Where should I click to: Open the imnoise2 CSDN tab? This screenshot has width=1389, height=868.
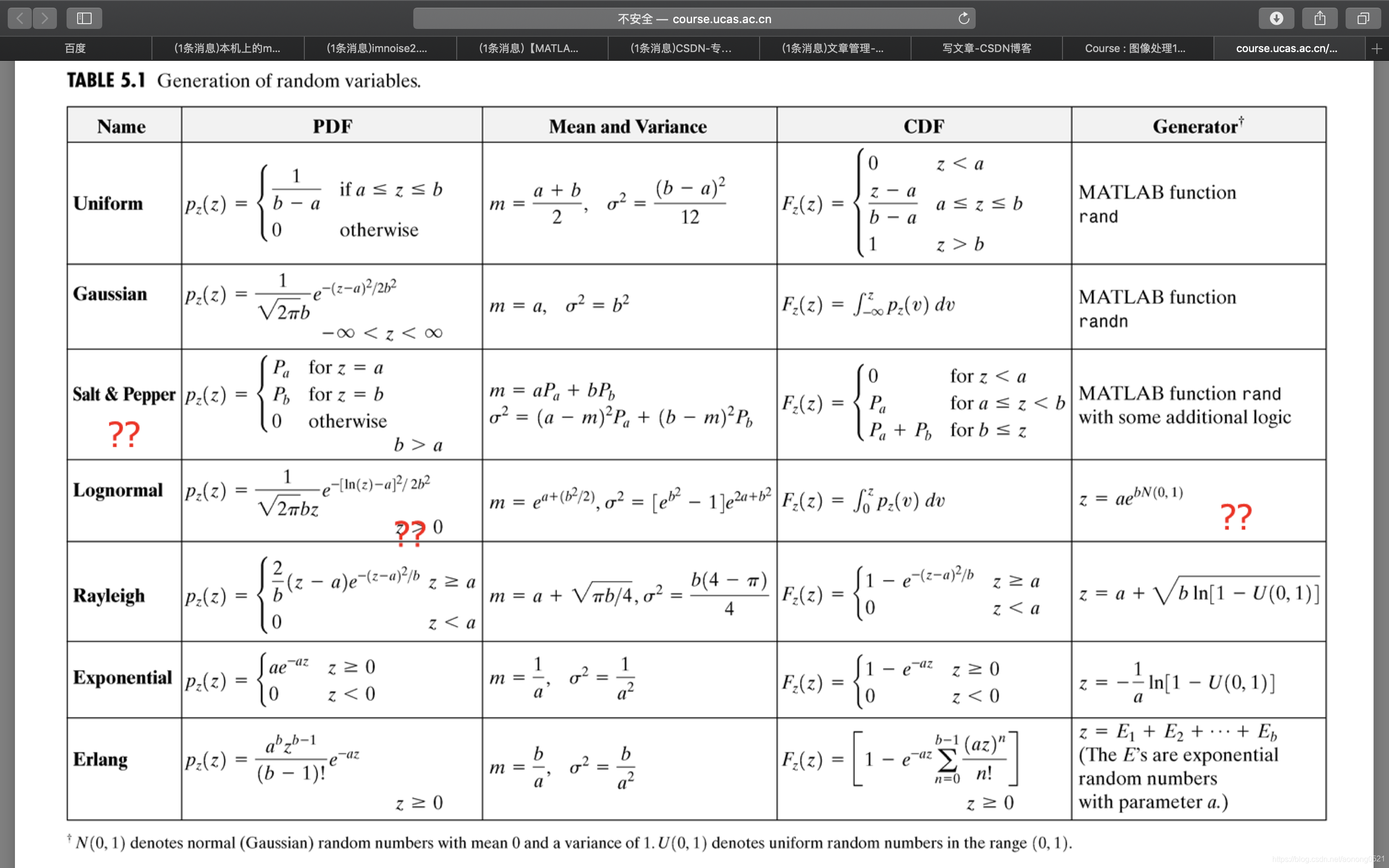(377, 49)
